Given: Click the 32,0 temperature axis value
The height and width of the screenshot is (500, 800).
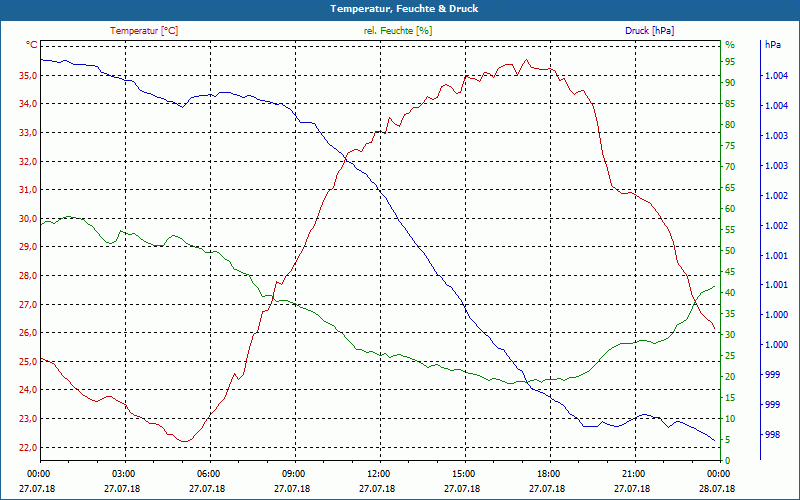Looking at the screenshot, I should point(28,161).
